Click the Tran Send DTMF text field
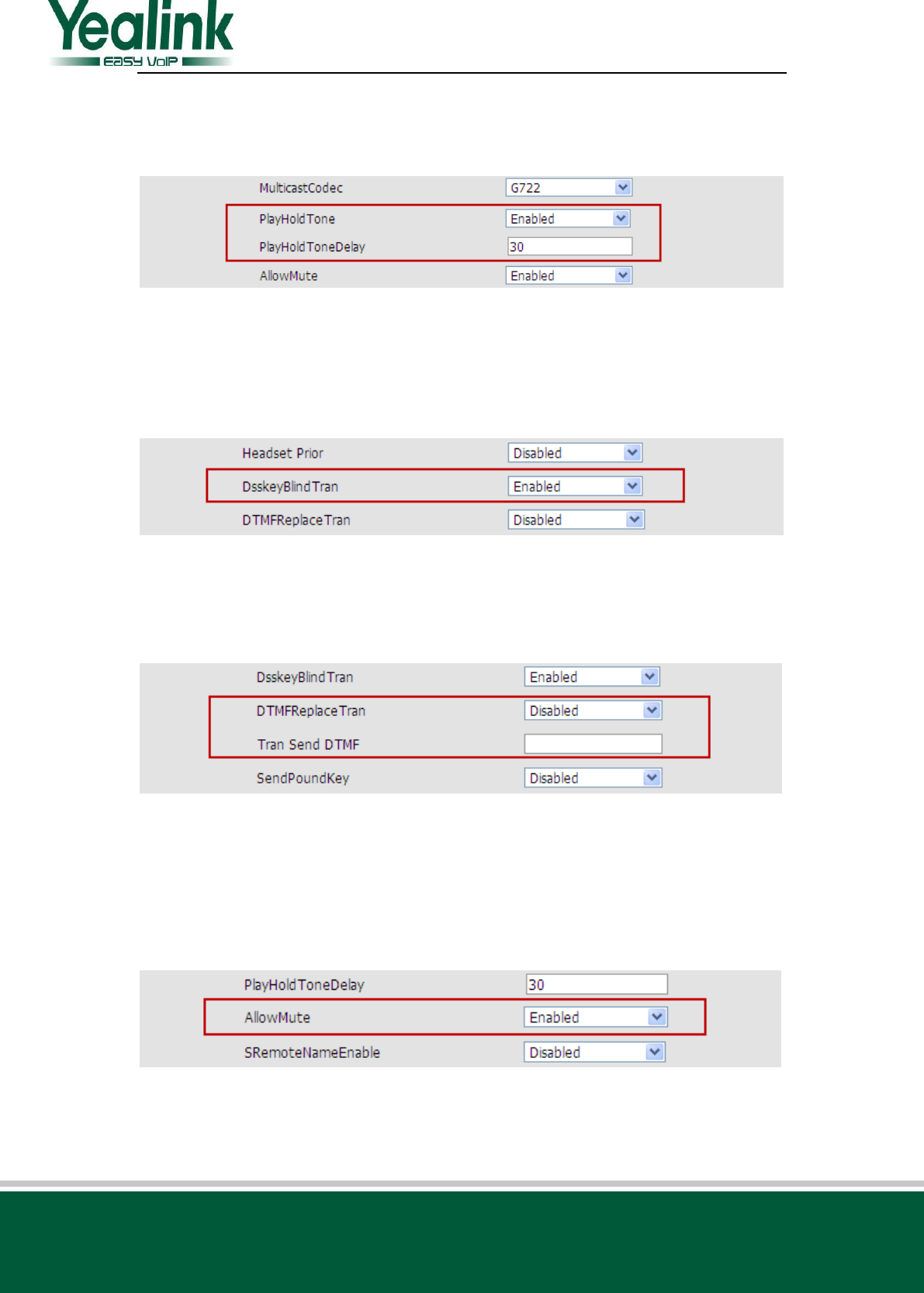The height and width of the screenshot is (1293, 924). (x=593, y=745)
